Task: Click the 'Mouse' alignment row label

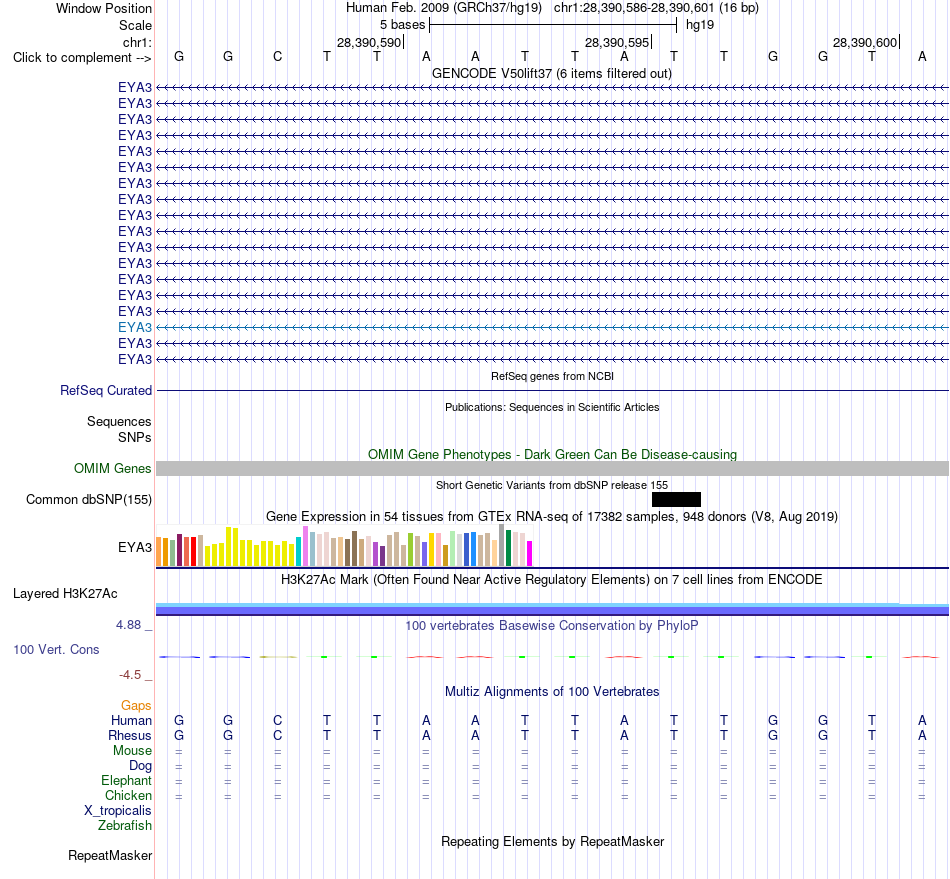Action: coord(132,751)
